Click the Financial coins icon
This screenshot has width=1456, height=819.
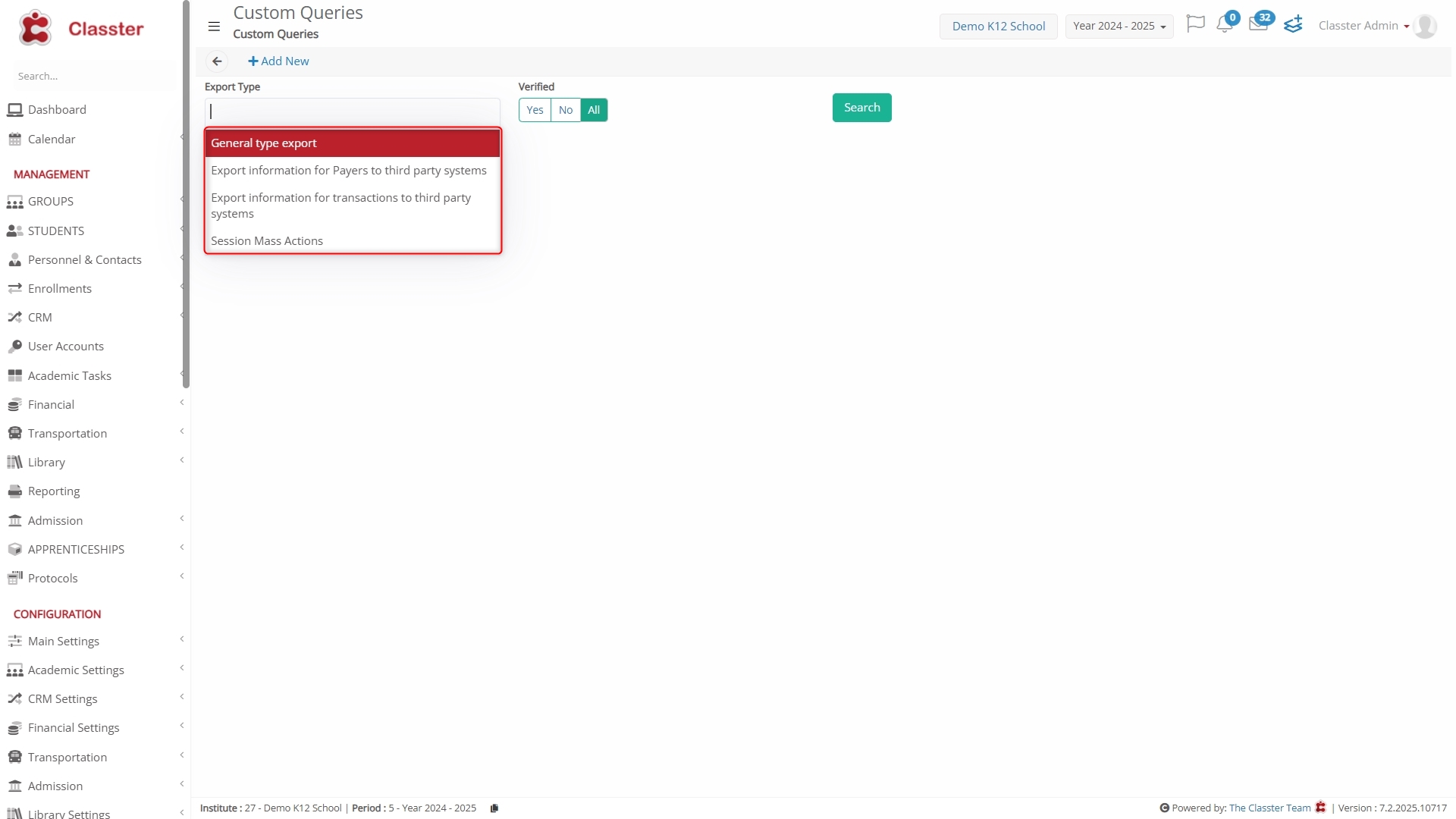click(x=14, y=405)
